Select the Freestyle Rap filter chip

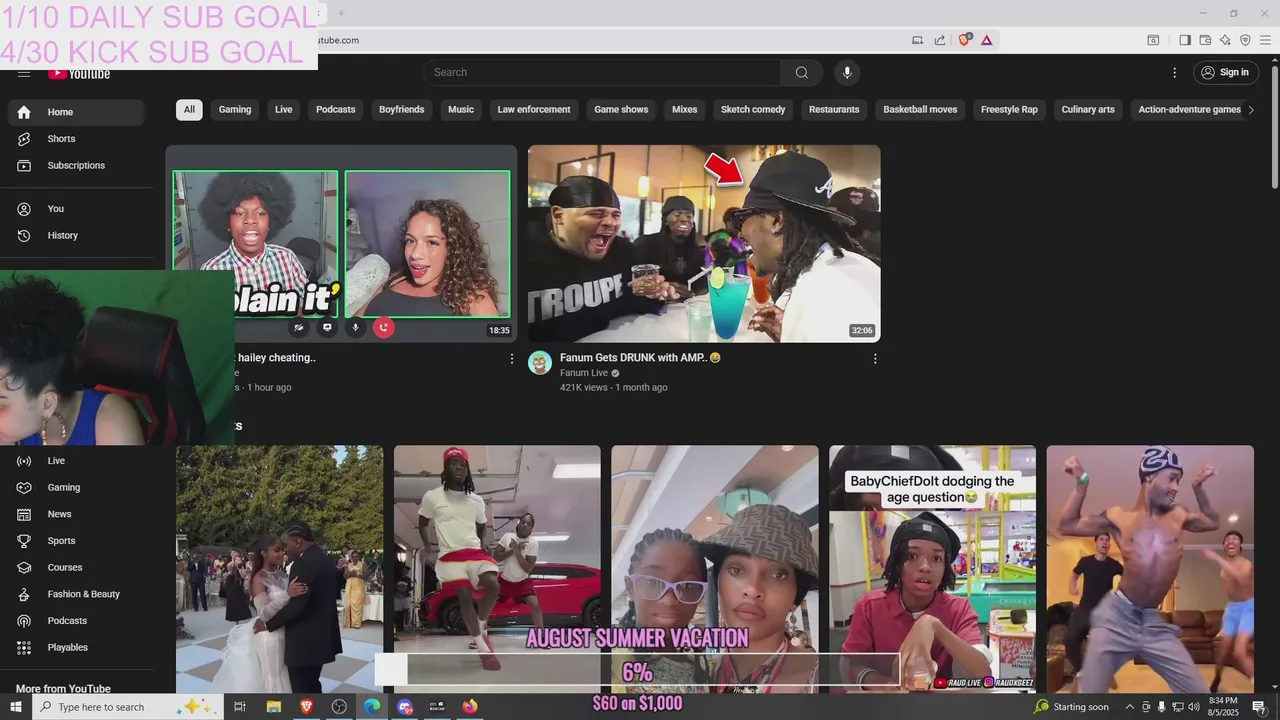pos(1009,109)
